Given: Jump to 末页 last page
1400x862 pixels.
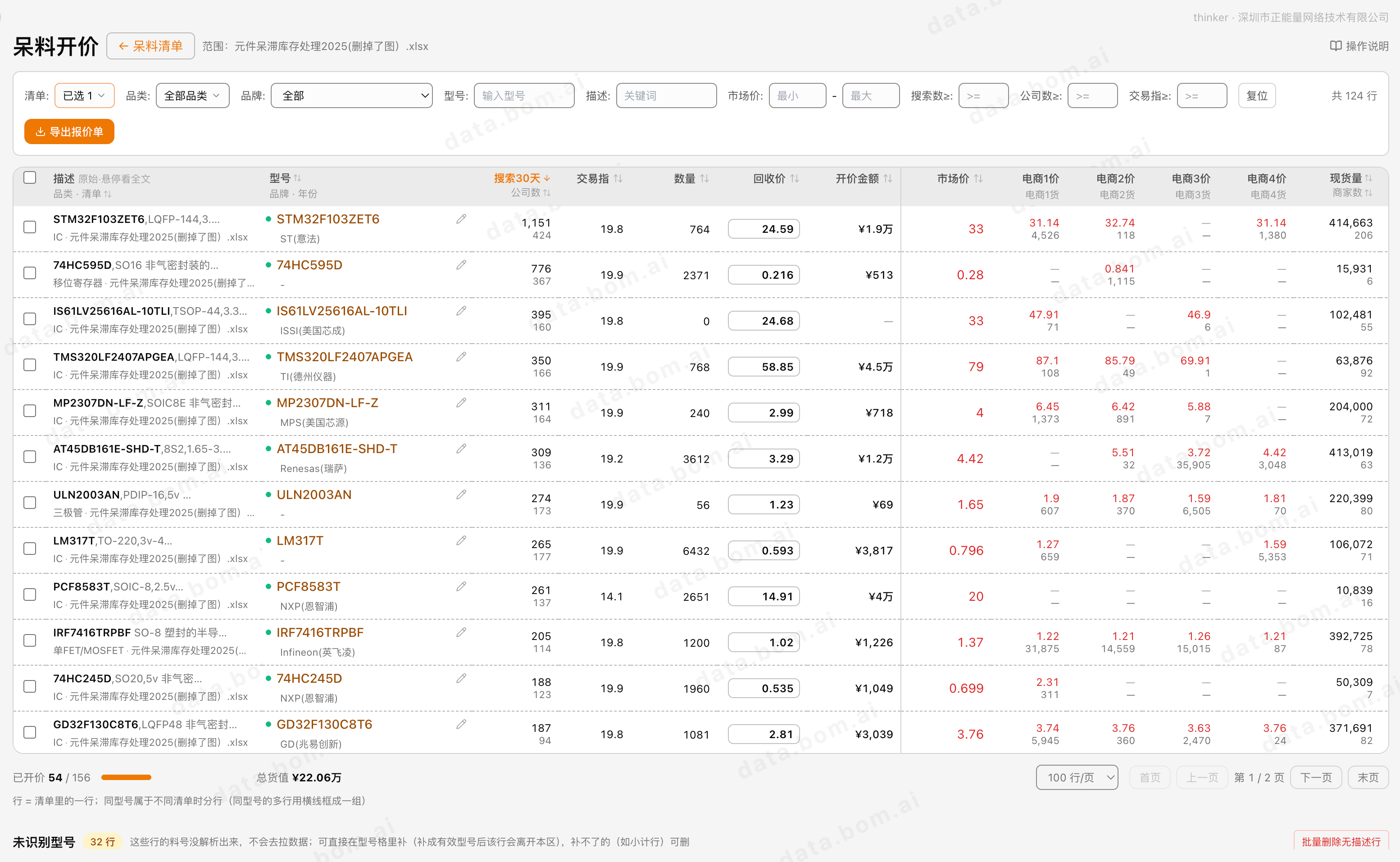Looking at the screenshot, I should [1368, 778].
